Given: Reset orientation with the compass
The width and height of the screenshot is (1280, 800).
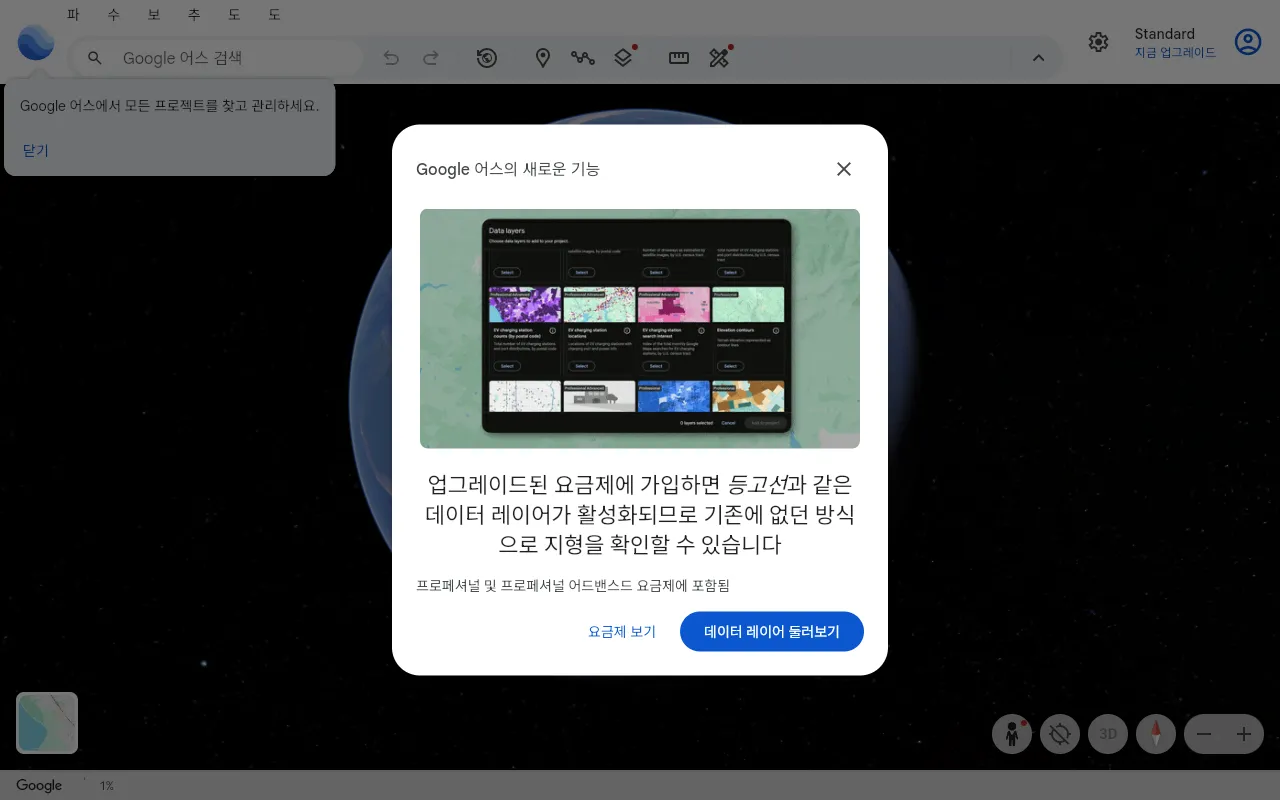Looking at the screenshot, I should pyautogui.click(x=1156, y=734).
